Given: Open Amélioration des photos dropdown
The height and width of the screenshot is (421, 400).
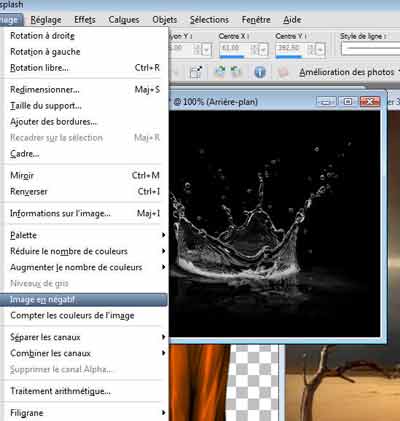Looking at the screenshot, I should tap(349, 72).
